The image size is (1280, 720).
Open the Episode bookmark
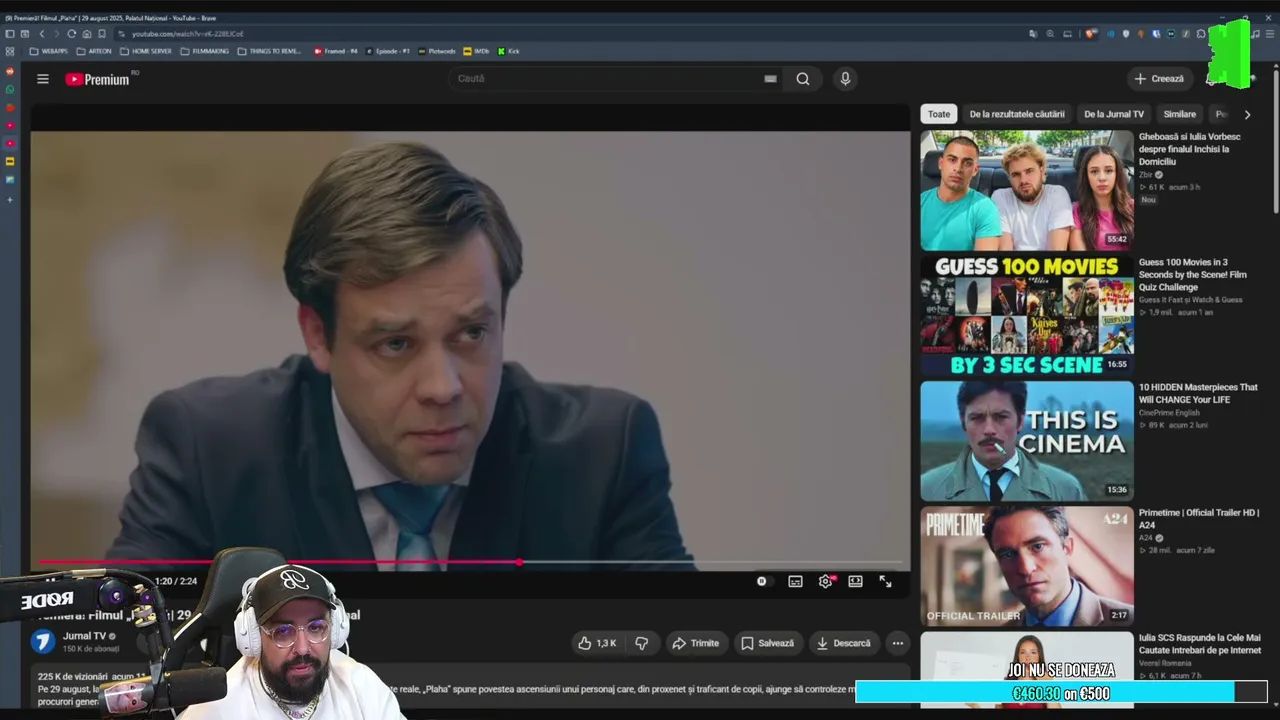click(x=388, y=51)
